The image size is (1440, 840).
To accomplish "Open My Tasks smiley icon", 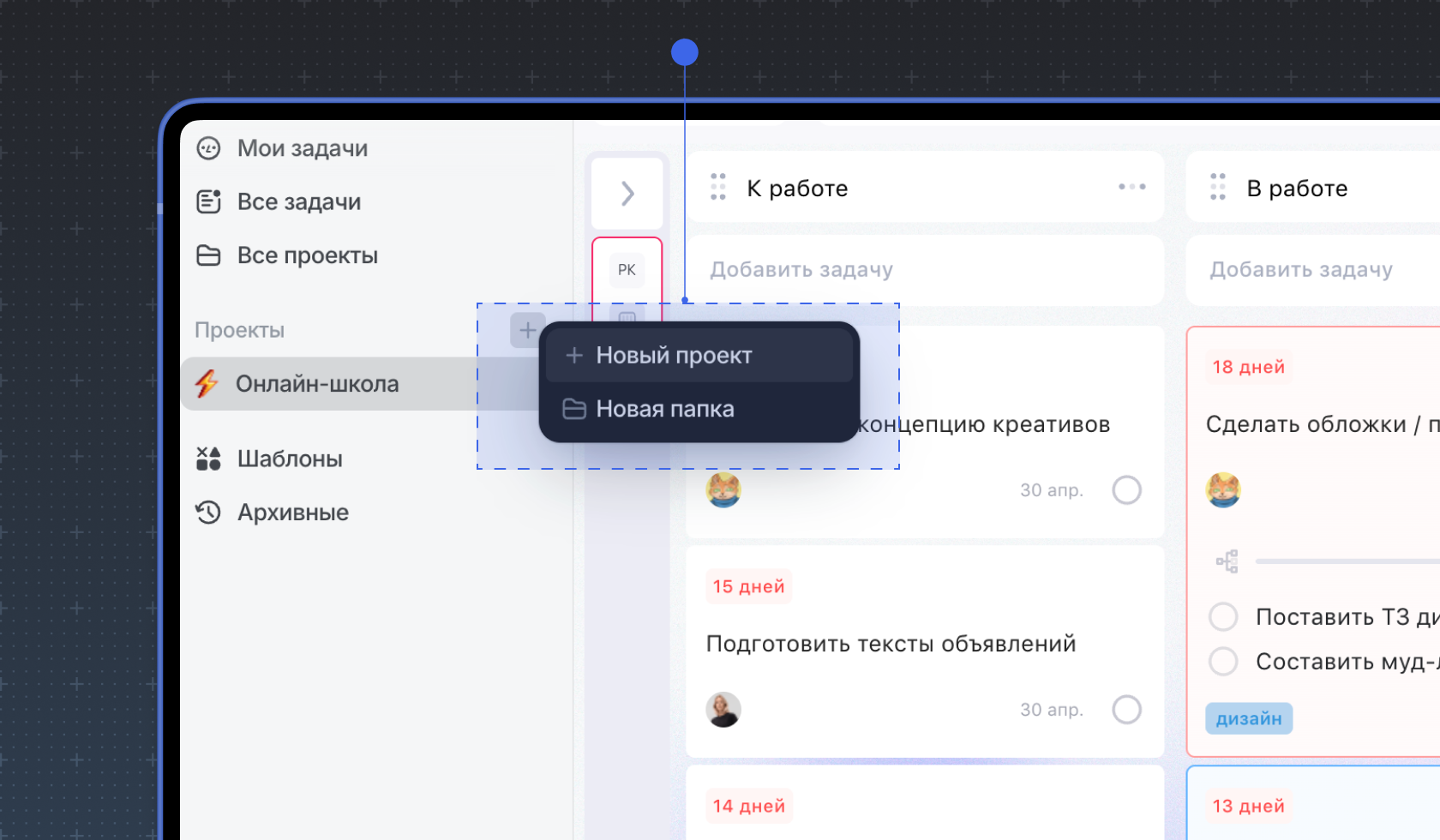I will coord(208,148).
